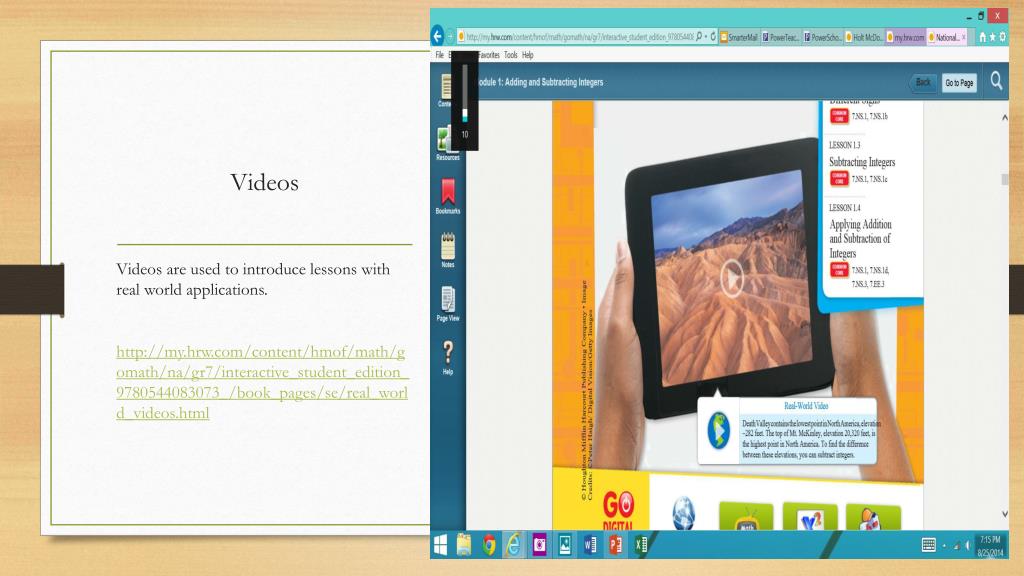Click the Go to Page button
The height and width of the screenshot is (576, 1024).
point(959,83)
